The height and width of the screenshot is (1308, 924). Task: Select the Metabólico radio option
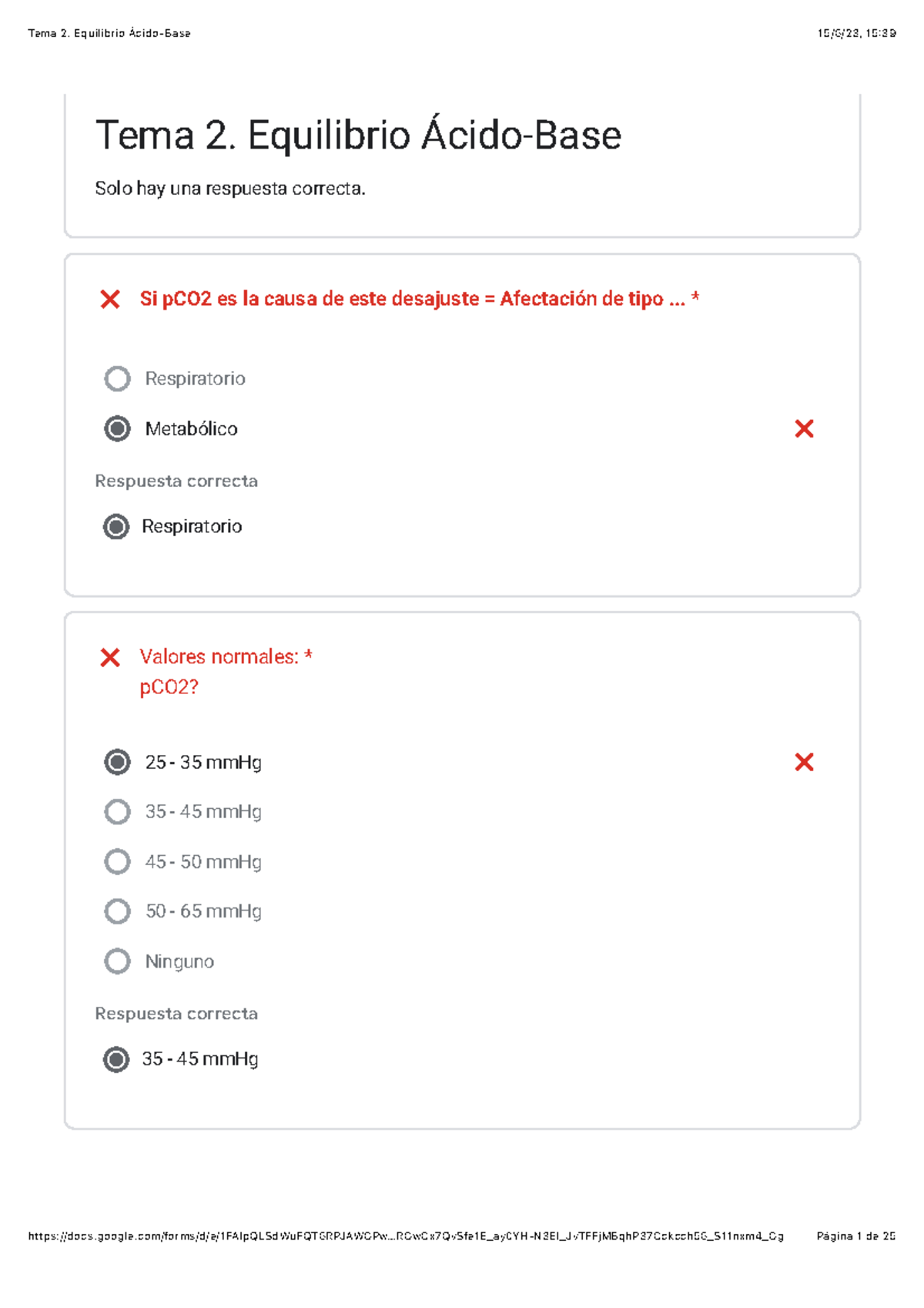click(117, 428)
